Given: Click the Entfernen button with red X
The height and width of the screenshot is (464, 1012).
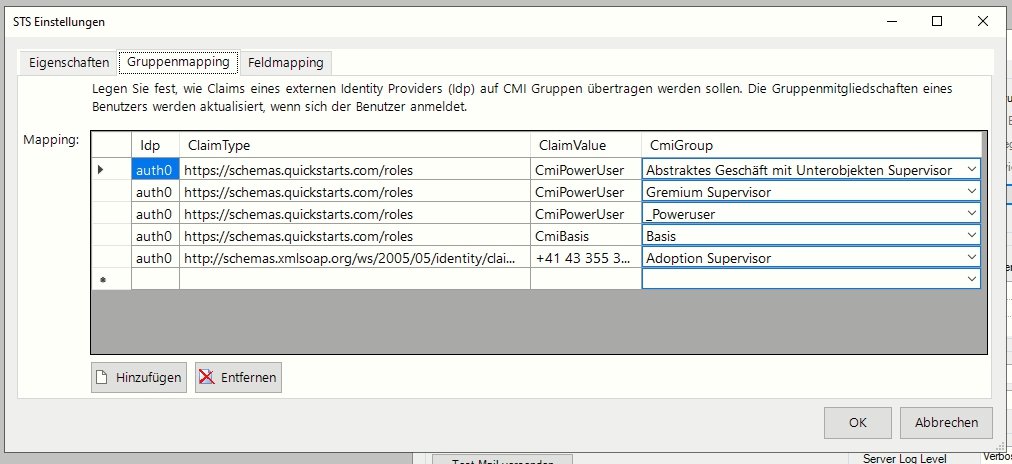Looking at the screenshot, I should [239, 377].
